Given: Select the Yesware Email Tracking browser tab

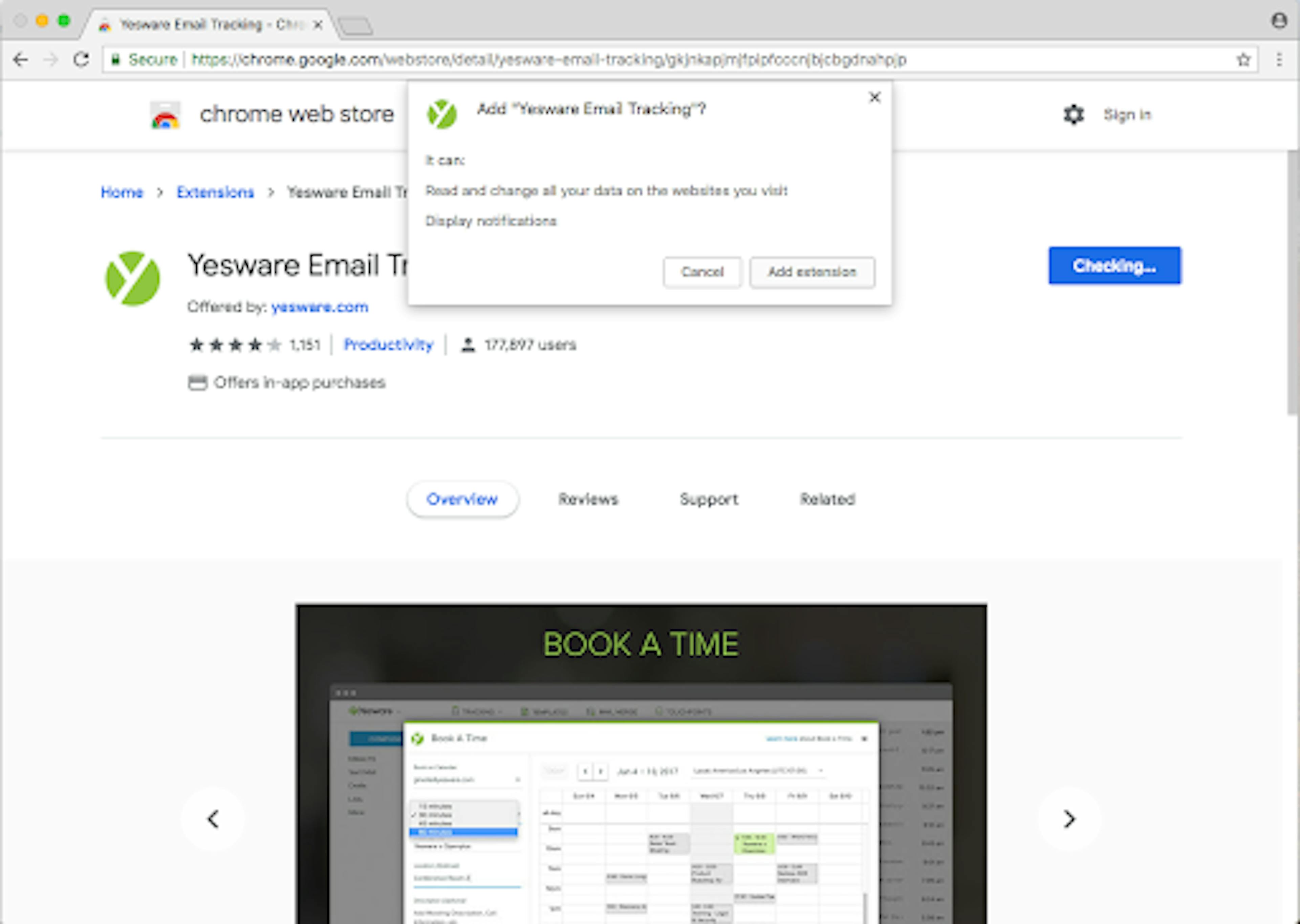Looking at the screenshot, I should [x=211, y=24].
